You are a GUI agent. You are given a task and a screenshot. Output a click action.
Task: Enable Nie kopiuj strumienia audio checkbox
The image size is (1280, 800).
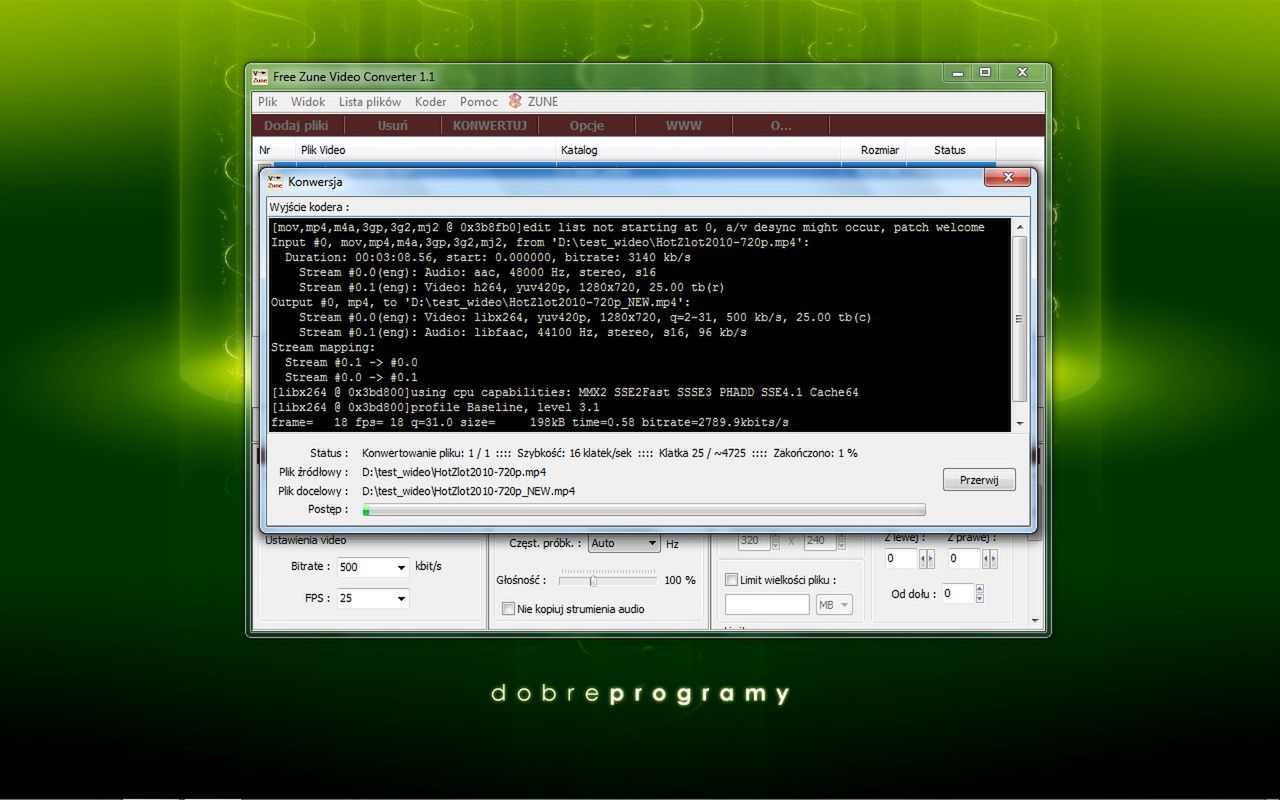coord(509,609)
